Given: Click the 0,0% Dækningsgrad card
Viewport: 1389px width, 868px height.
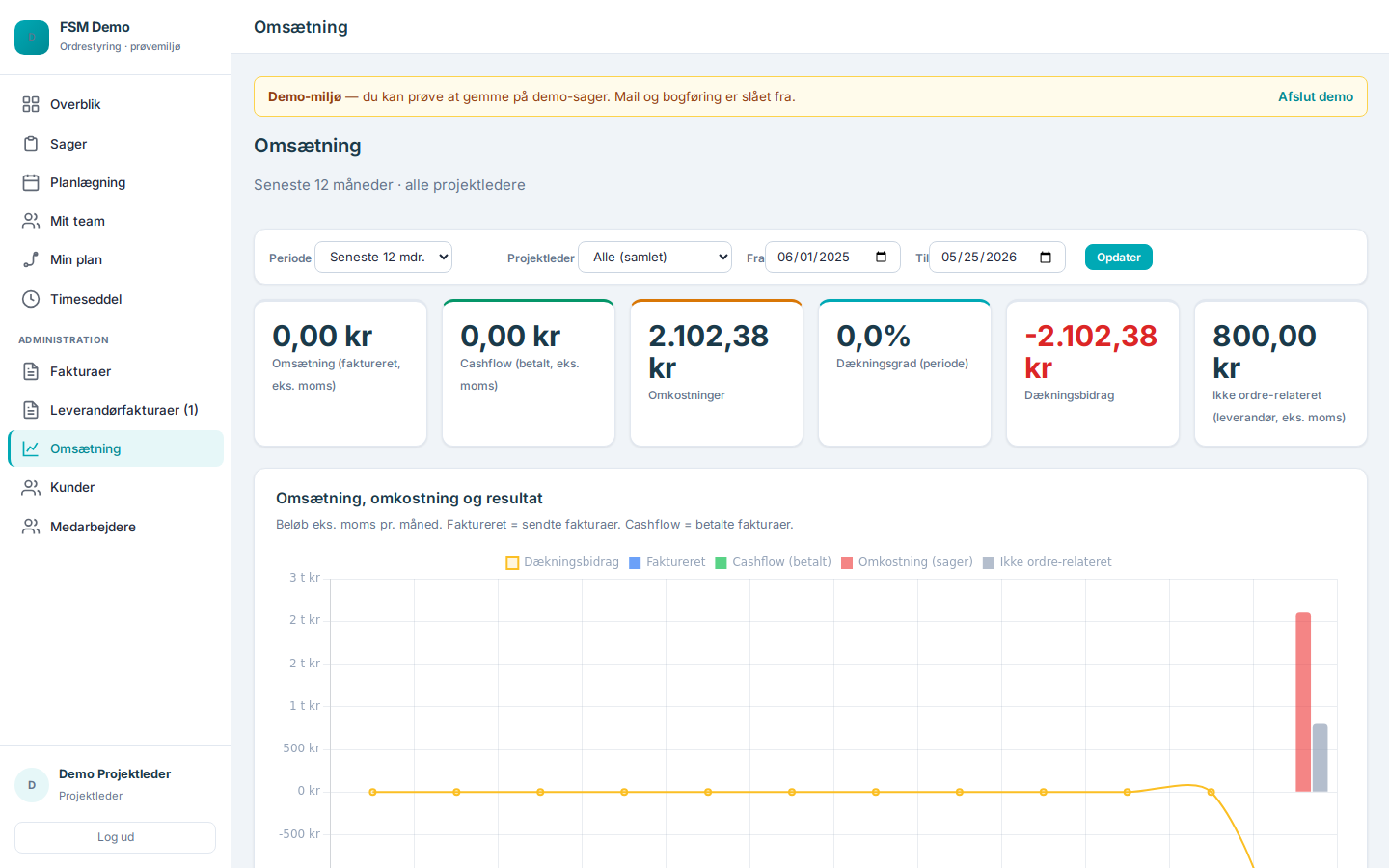Looking at the screenshot, I should coord(905,373).
